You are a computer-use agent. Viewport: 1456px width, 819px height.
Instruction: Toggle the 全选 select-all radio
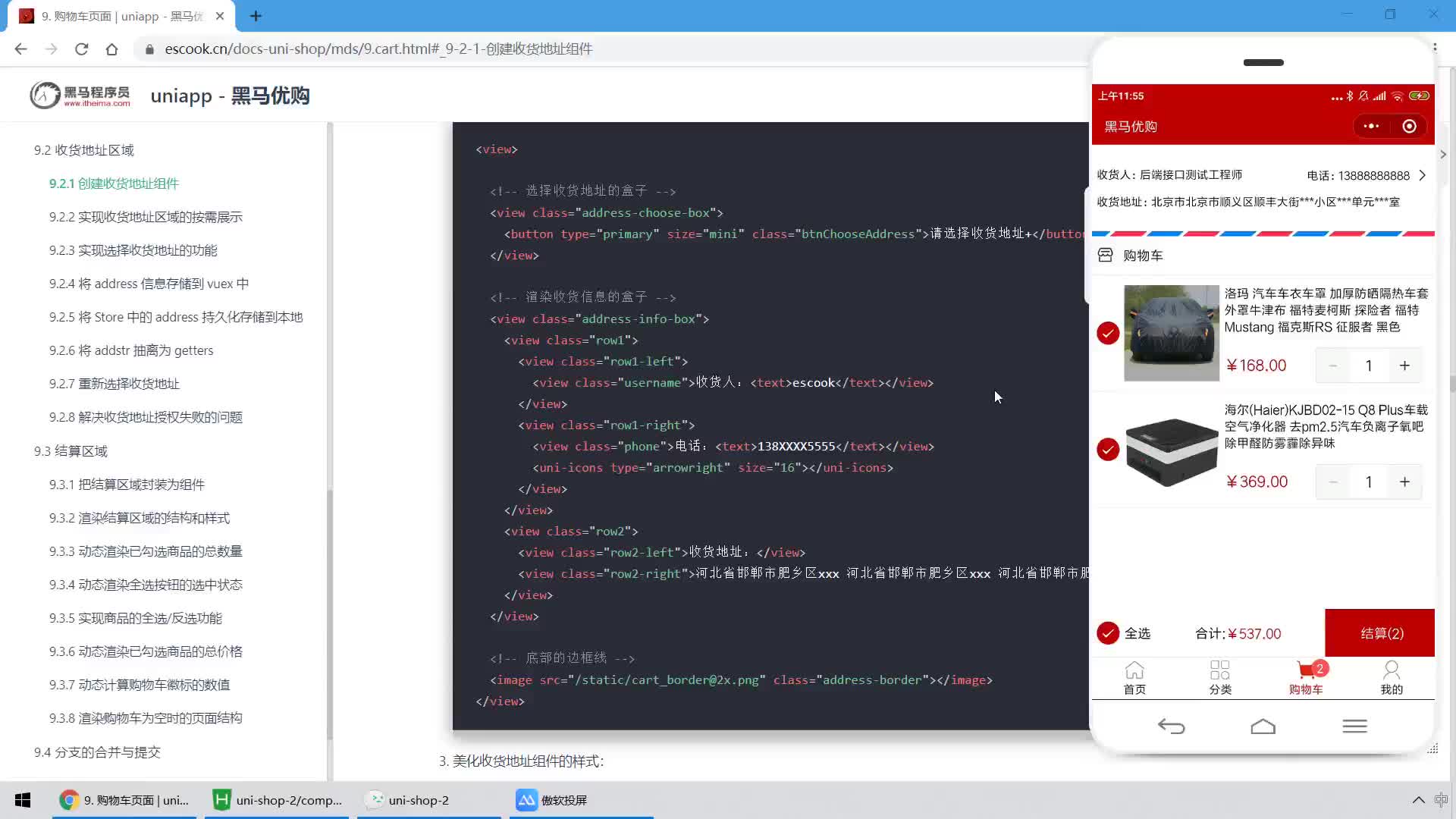point(1108,633)
